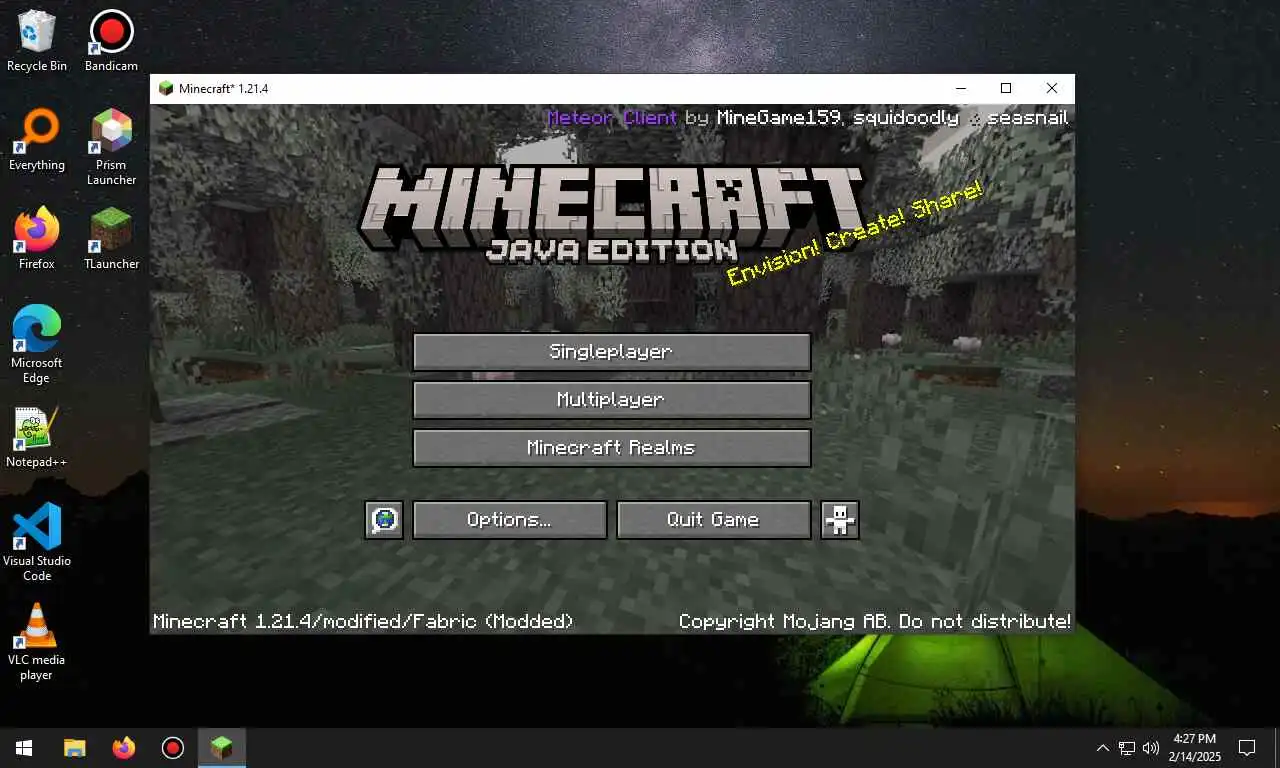This screenshot has height=768, width=1280.
Task: Open the Options... screen
Action: (509, 520)
